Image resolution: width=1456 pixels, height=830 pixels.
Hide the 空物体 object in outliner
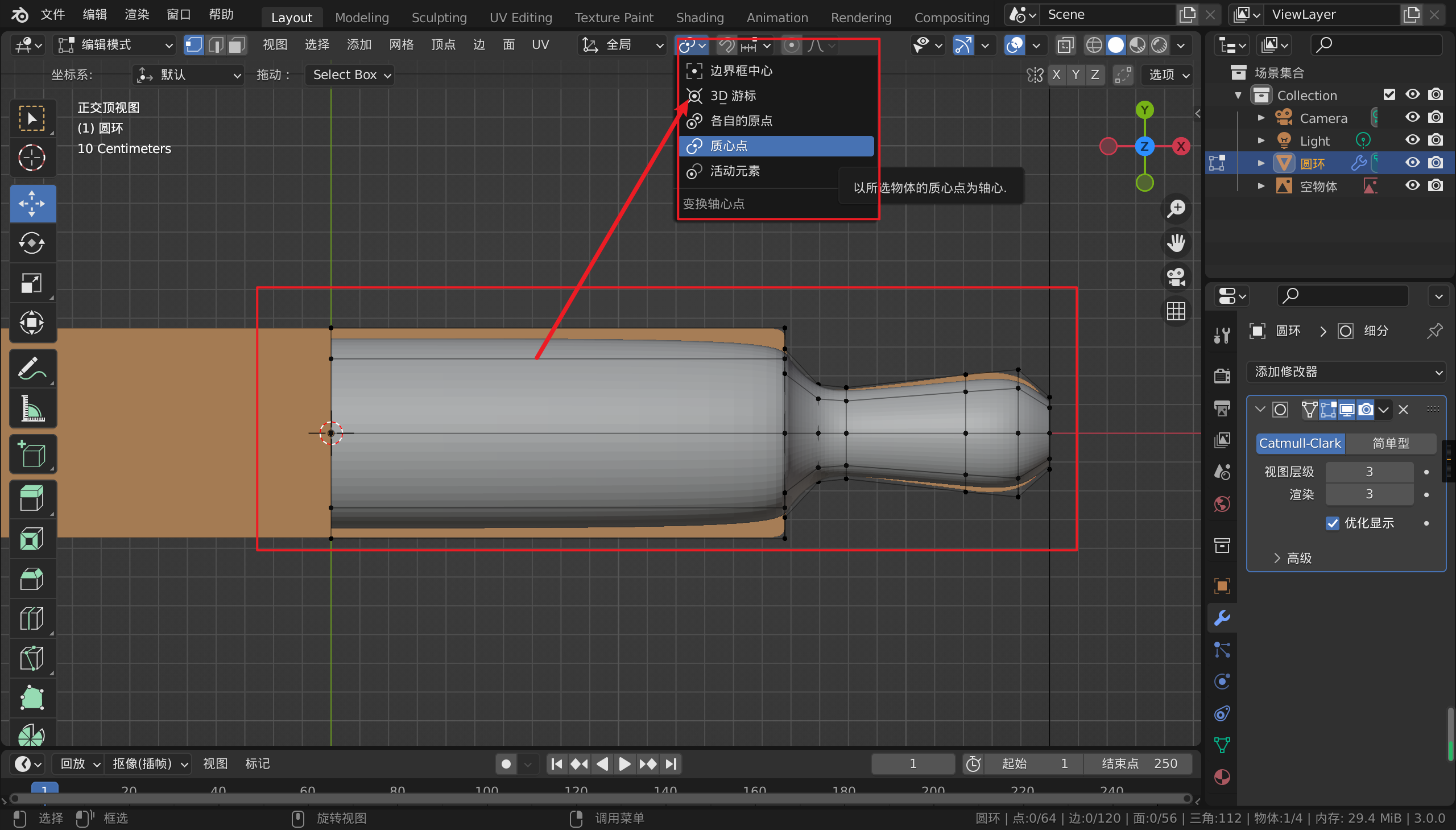(1412, 186)
